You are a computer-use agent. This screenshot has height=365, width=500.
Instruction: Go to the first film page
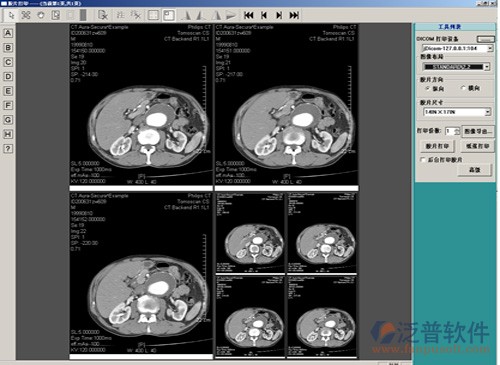pos(249,15)
